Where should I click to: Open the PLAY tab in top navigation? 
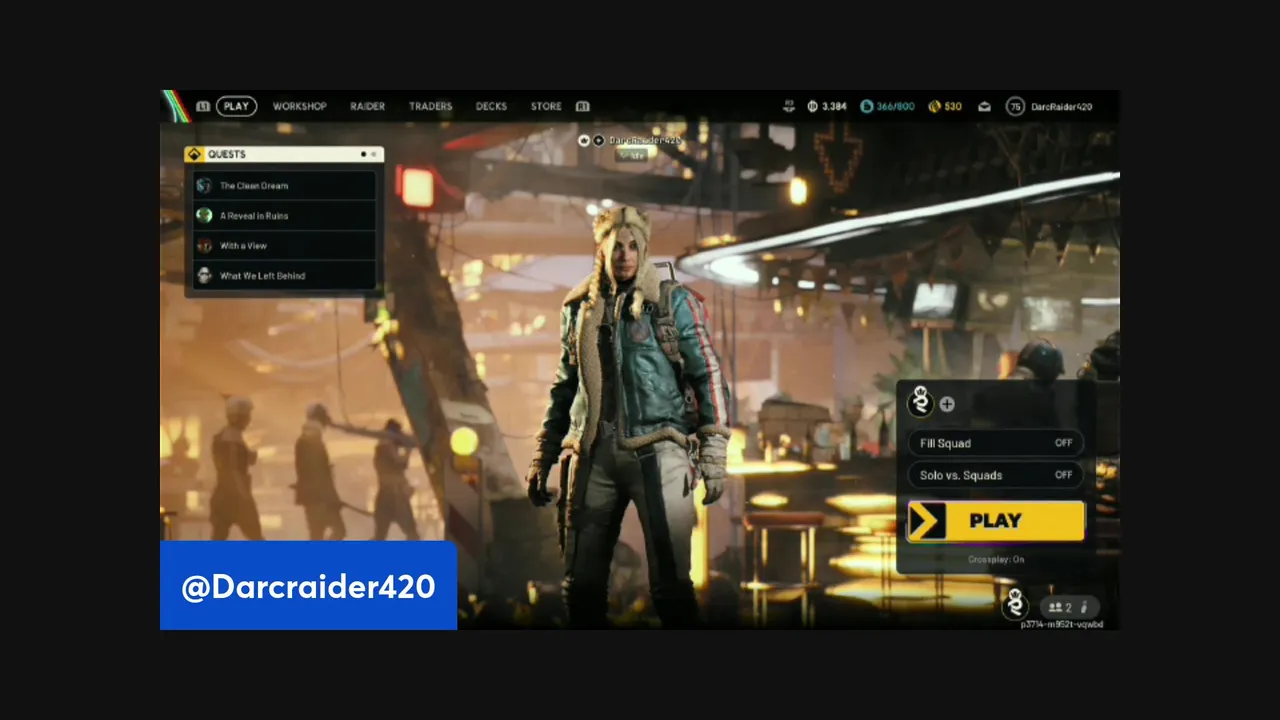click(x=236, y=106)
